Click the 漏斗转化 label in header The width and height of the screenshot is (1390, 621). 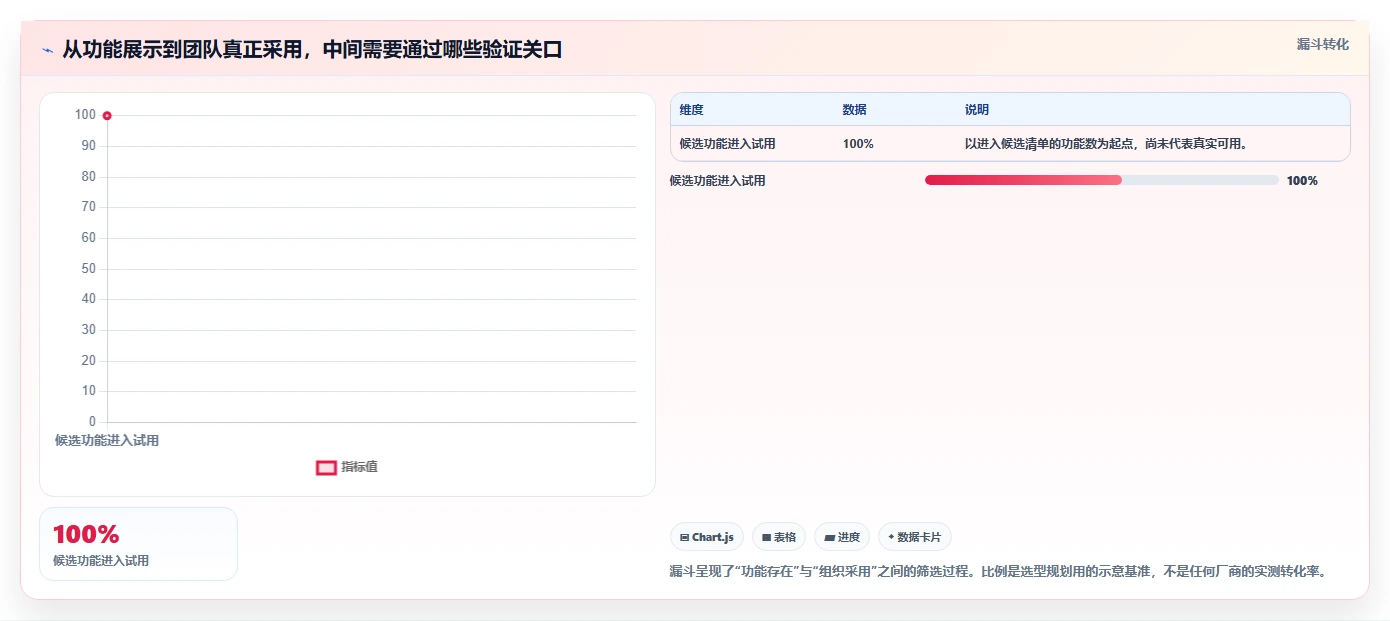point(1322,45)
